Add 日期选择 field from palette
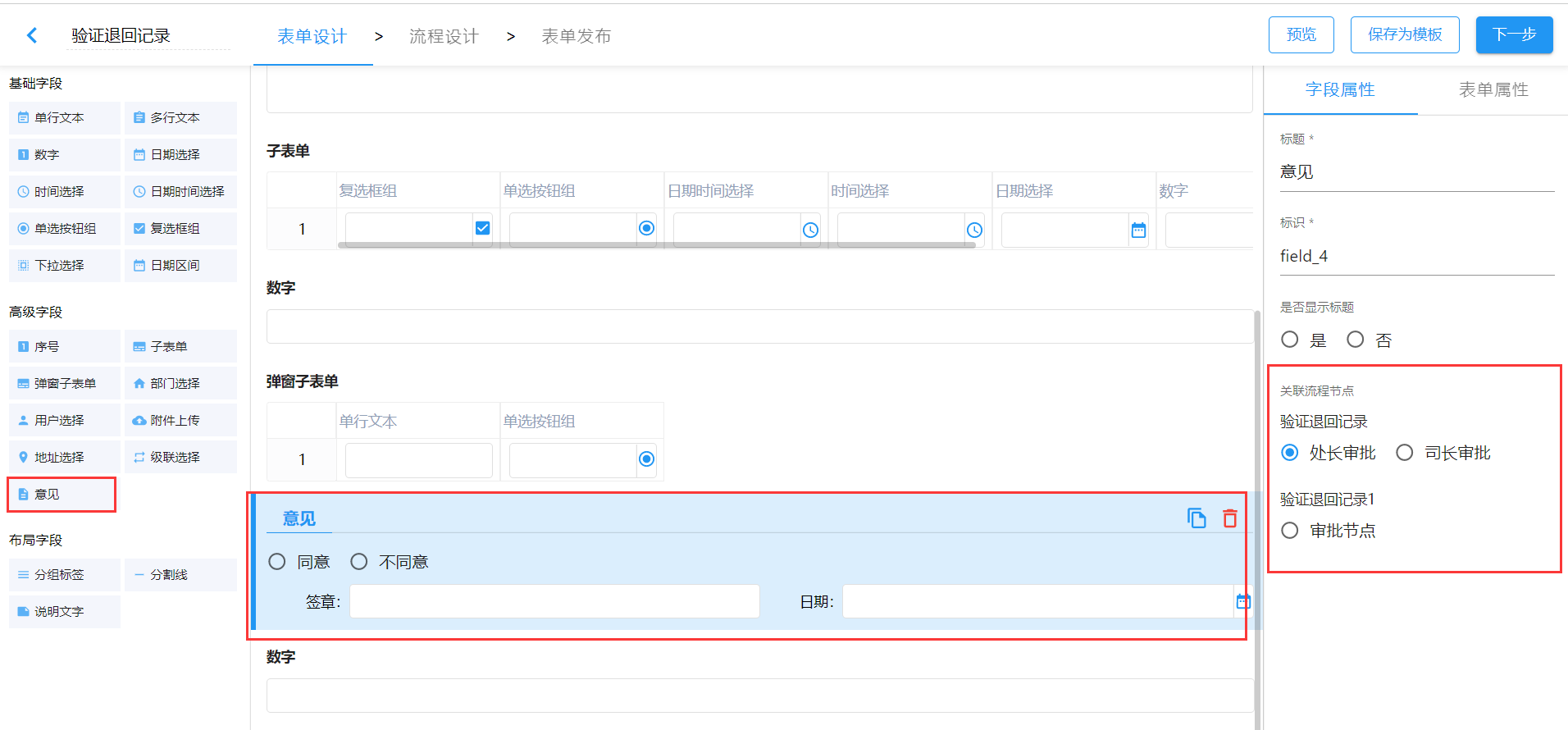The width and height of the screenshot is (1568, 730). pos(180,155)
